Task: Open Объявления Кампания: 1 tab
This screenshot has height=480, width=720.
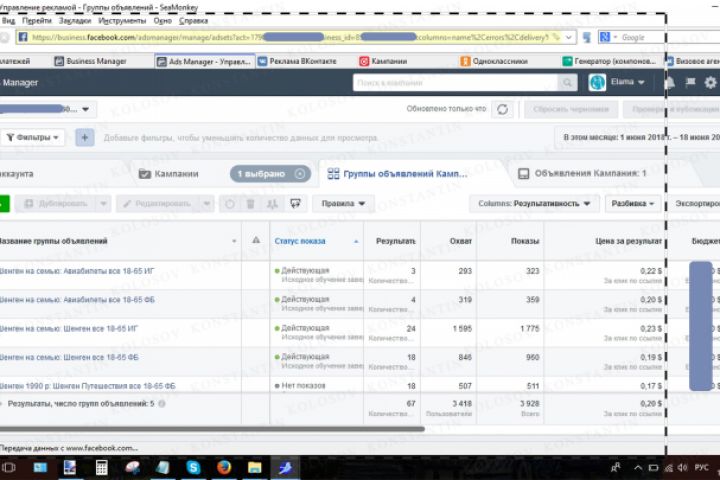Action: tap(582, 174)
